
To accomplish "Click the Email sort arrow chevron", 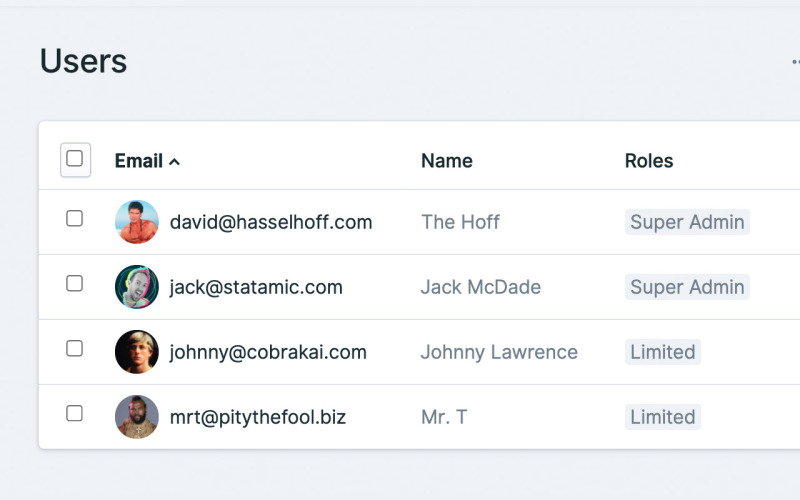I will pyautogui.click(x=174, y=162).
